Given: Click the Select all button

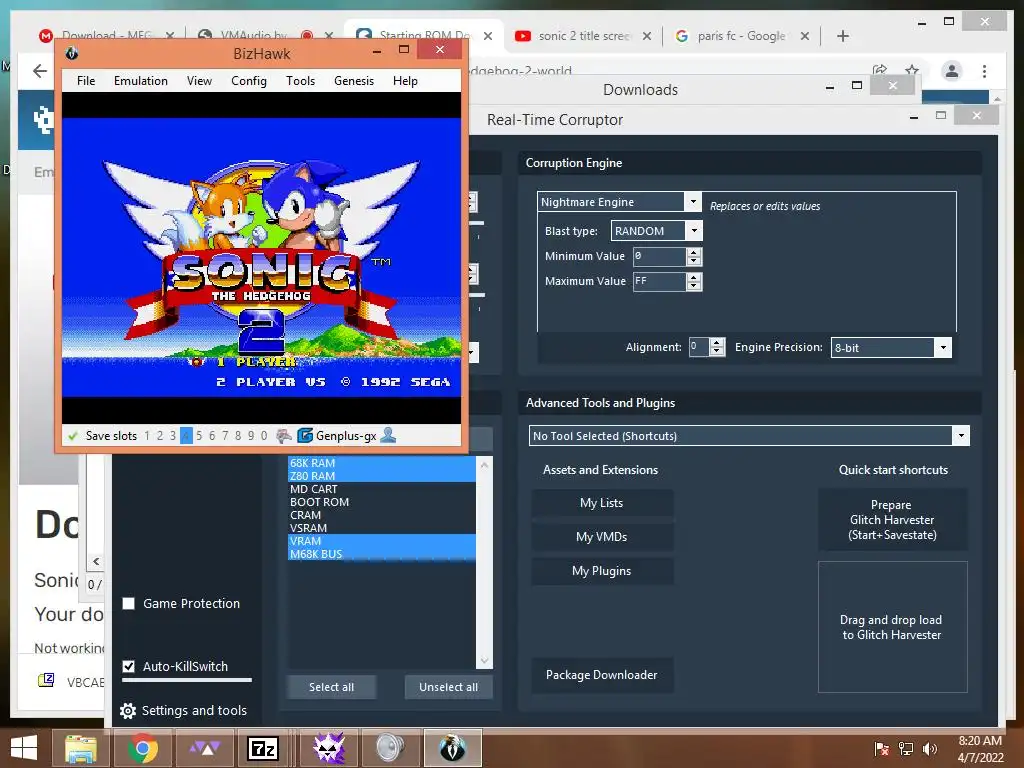Looking at the screenshot, I should (331, 687).
